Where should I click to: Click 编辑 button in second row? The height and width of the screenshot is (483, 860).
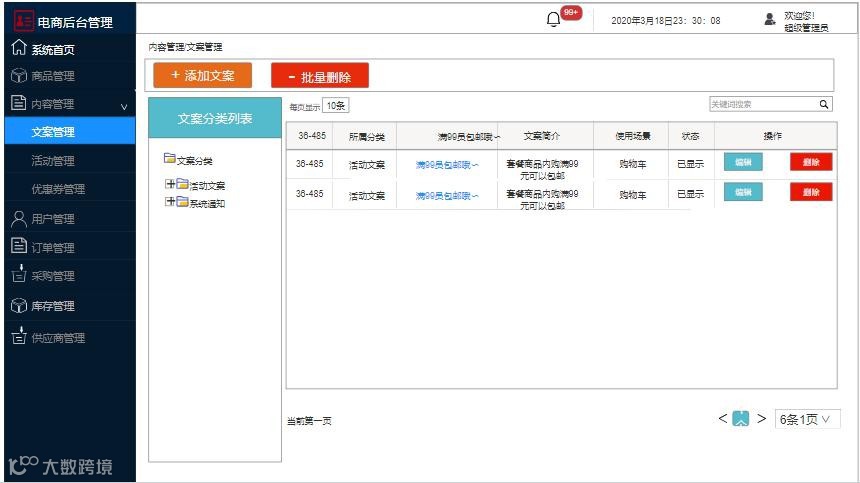pos(743,192)
